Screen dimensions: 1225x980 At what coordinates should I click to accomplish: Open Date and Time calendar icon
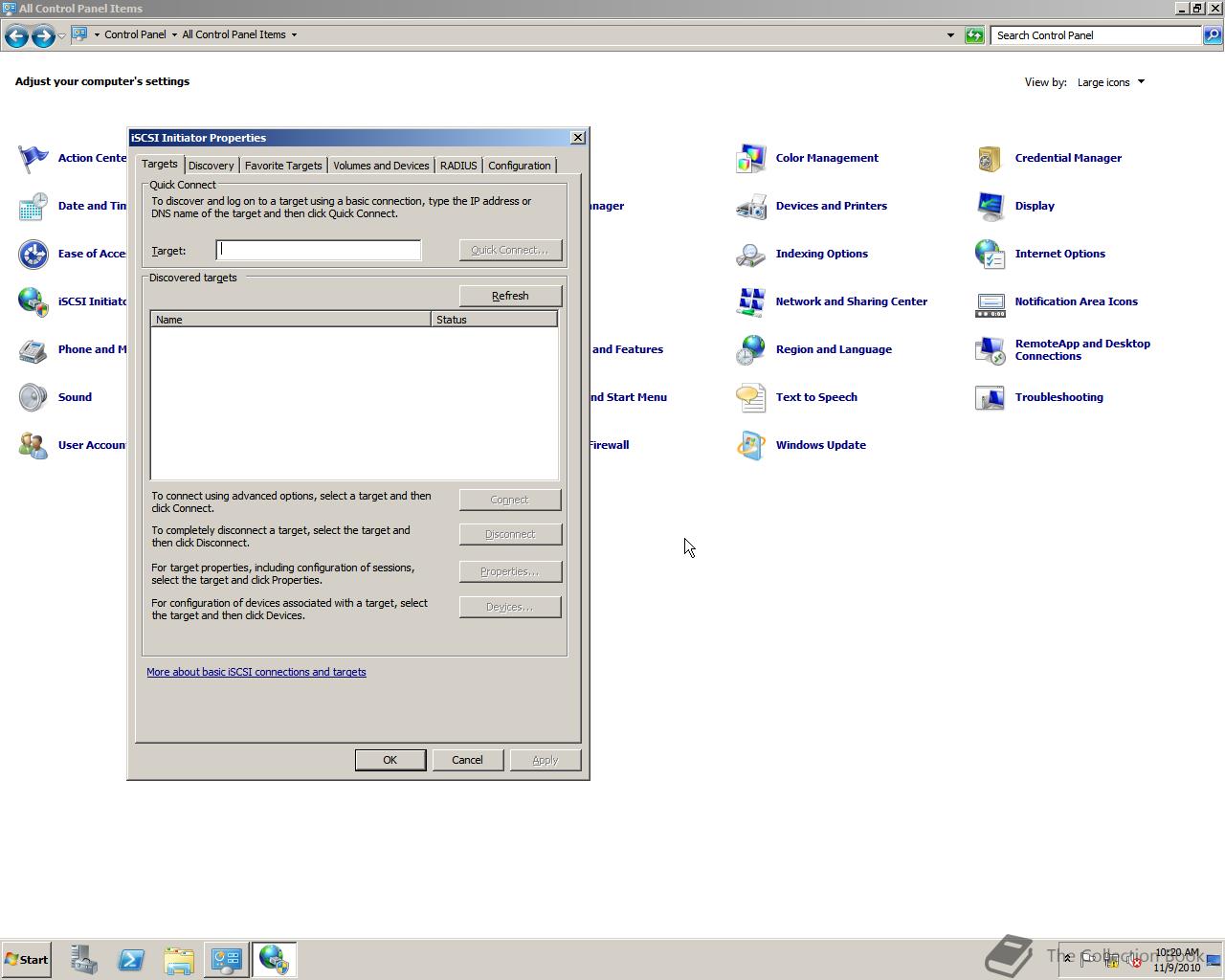coord(33,206)
